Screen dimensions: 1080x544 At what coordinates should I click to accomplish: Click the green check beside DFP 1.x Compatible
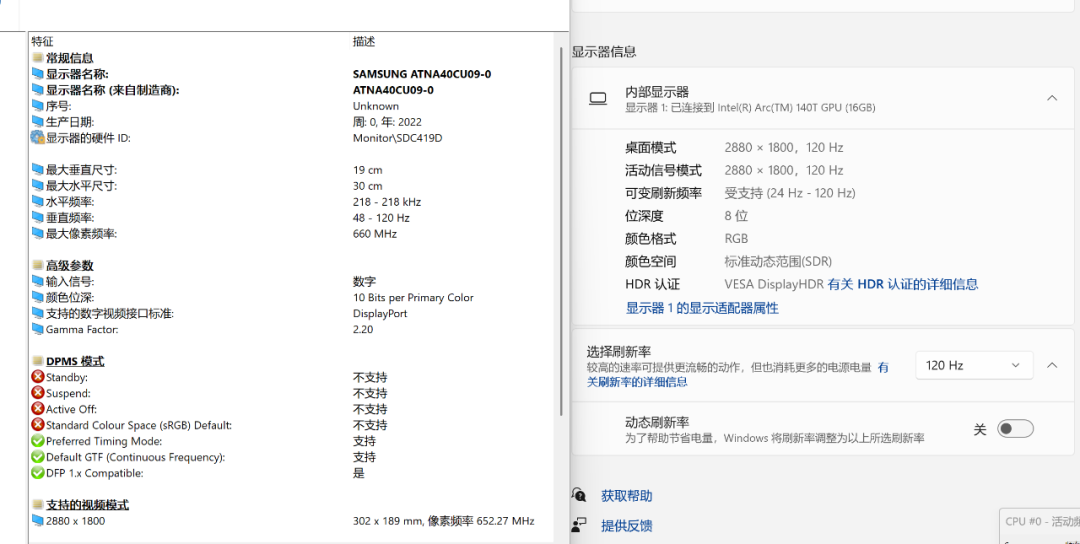(x=37, y=472)
